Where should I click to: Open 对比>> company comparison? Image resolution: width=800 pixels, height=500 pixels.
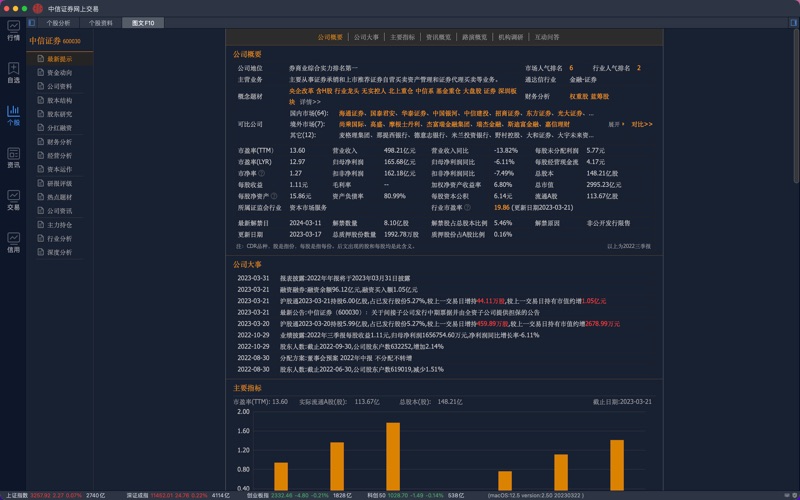pos(641,125)
